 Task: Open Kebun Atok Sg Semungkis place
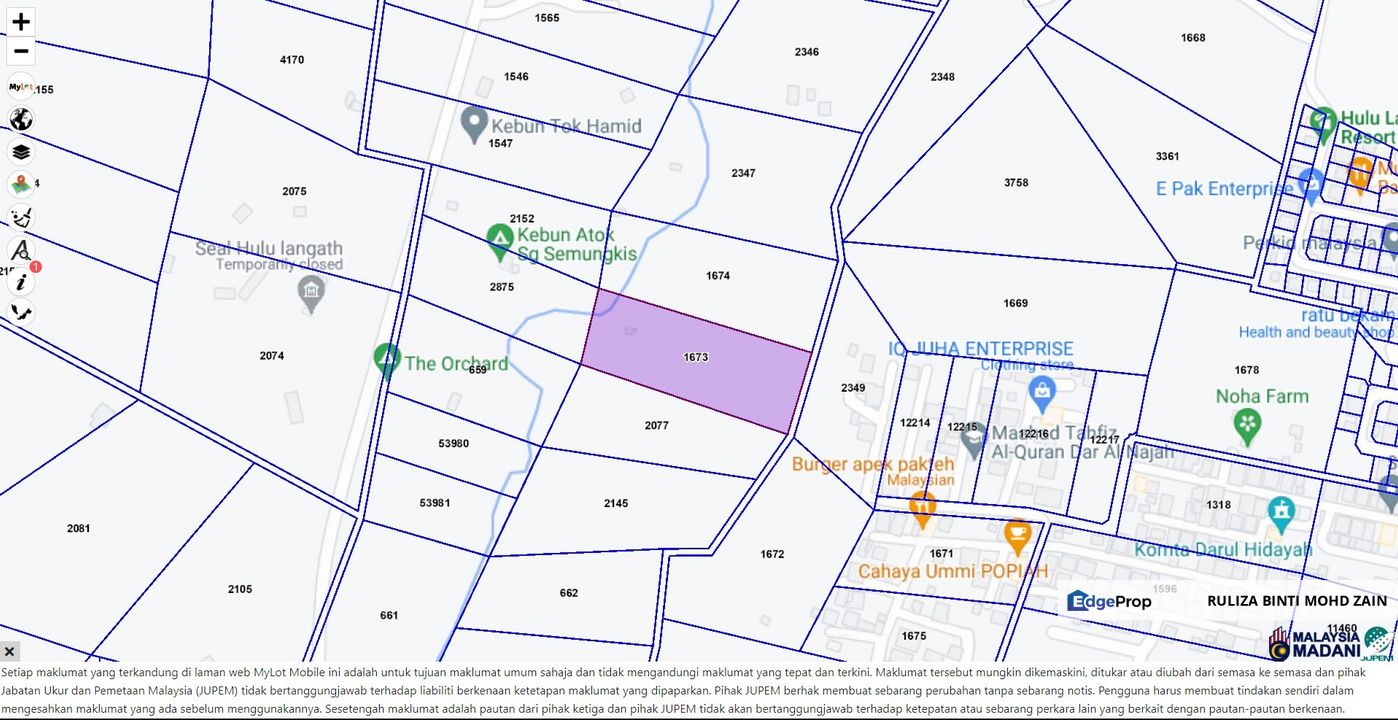[x=499, y=241]
